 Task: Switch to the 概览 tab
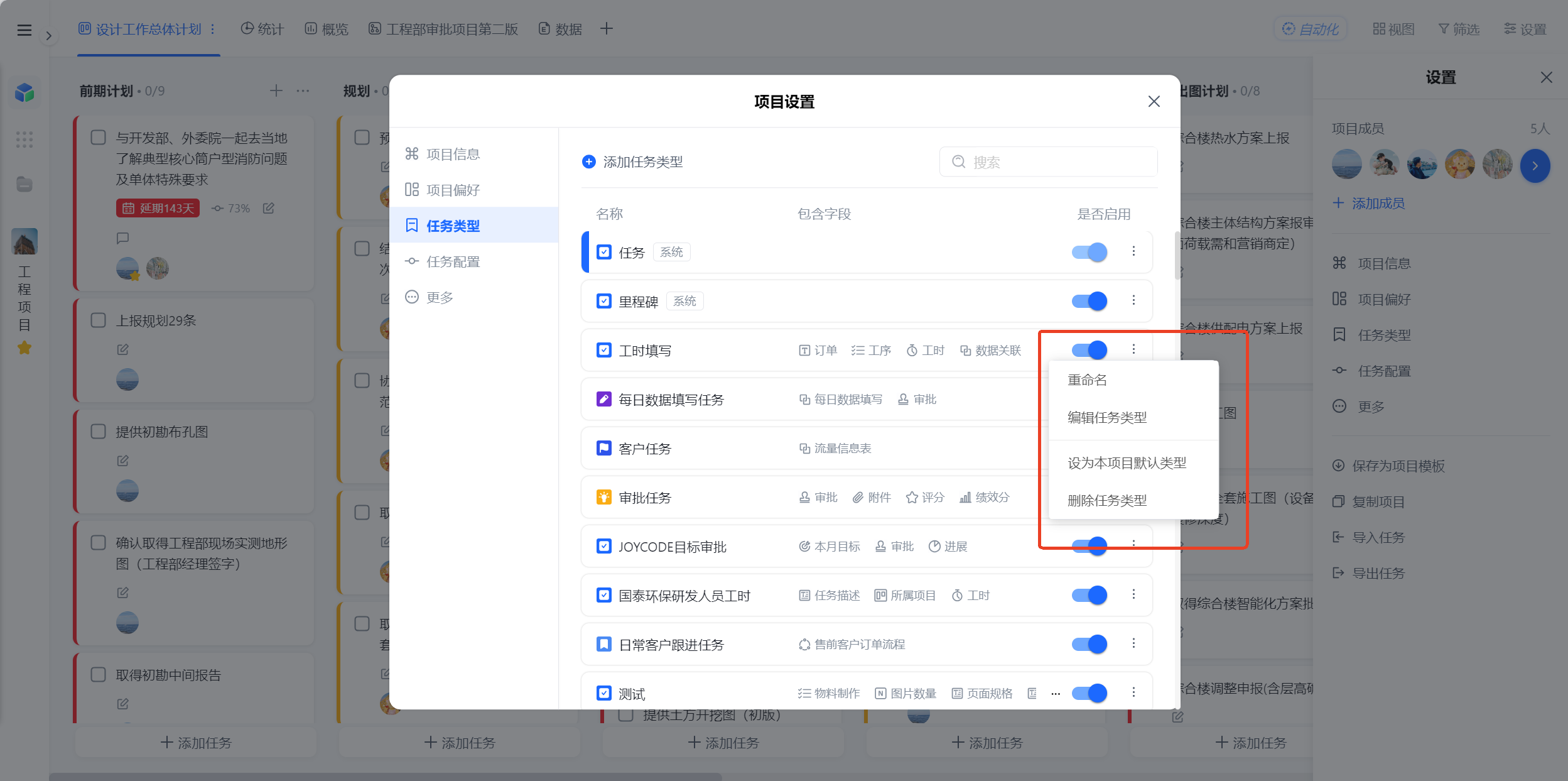[x=327, y=29]
